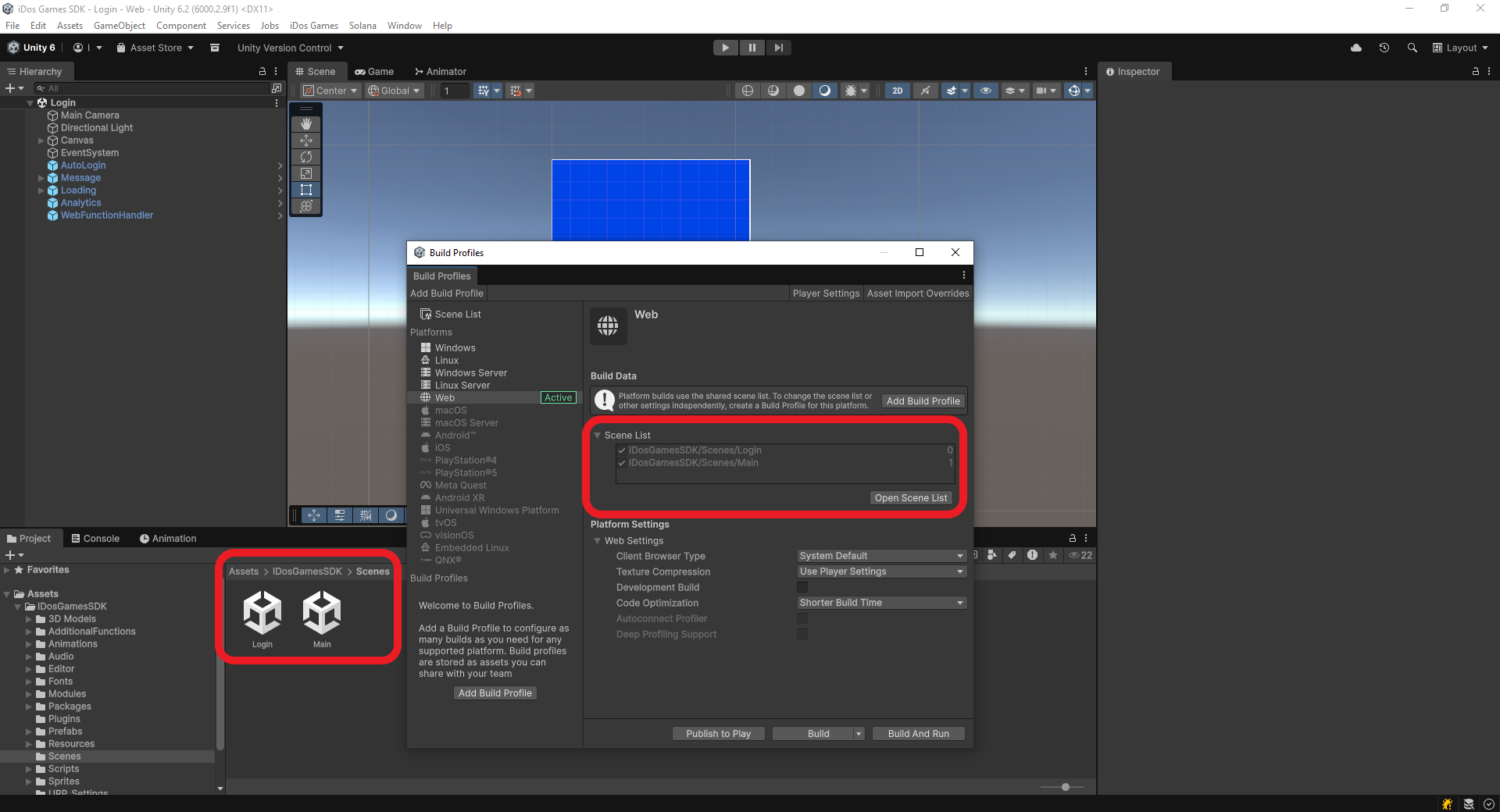
Task: Adjust the Project icon size slider
Action: (x=1065, y=787)
